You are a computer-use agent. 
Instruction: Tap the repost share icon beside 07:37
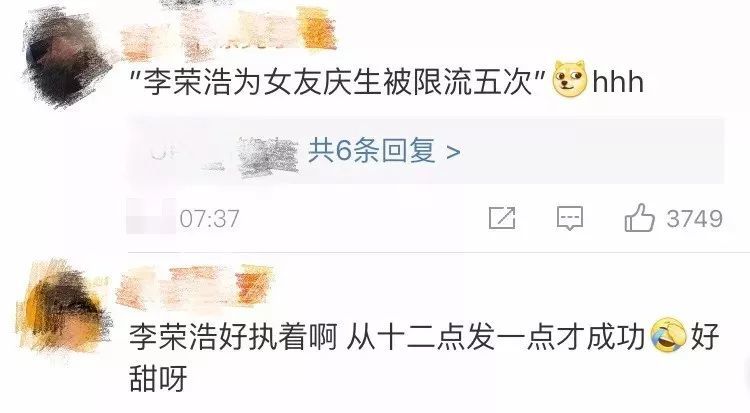click(x=502, y=218)
